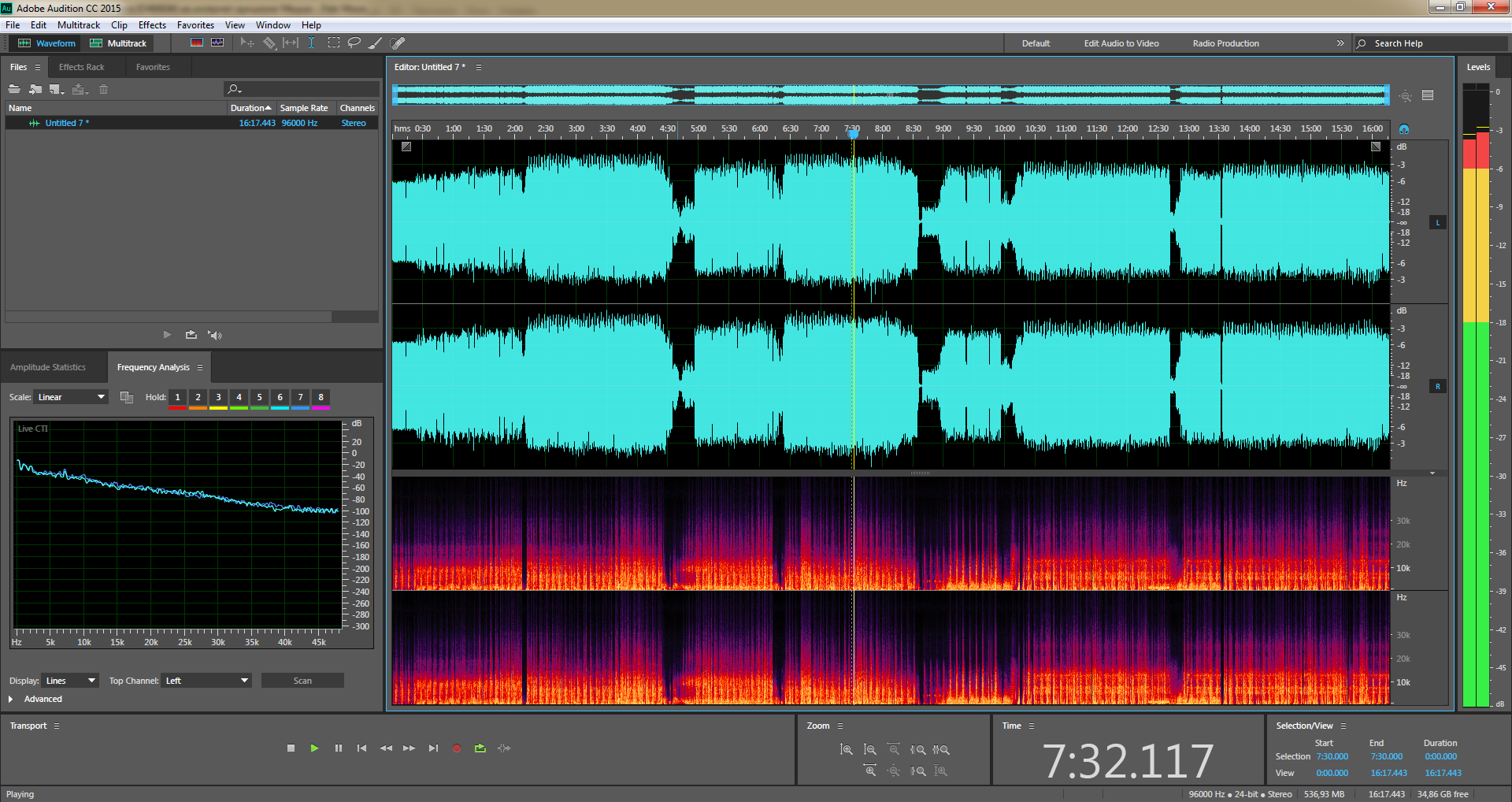Mute the left channel with L button
This screenshot has width=1512, height=802.
[1438, 223]
